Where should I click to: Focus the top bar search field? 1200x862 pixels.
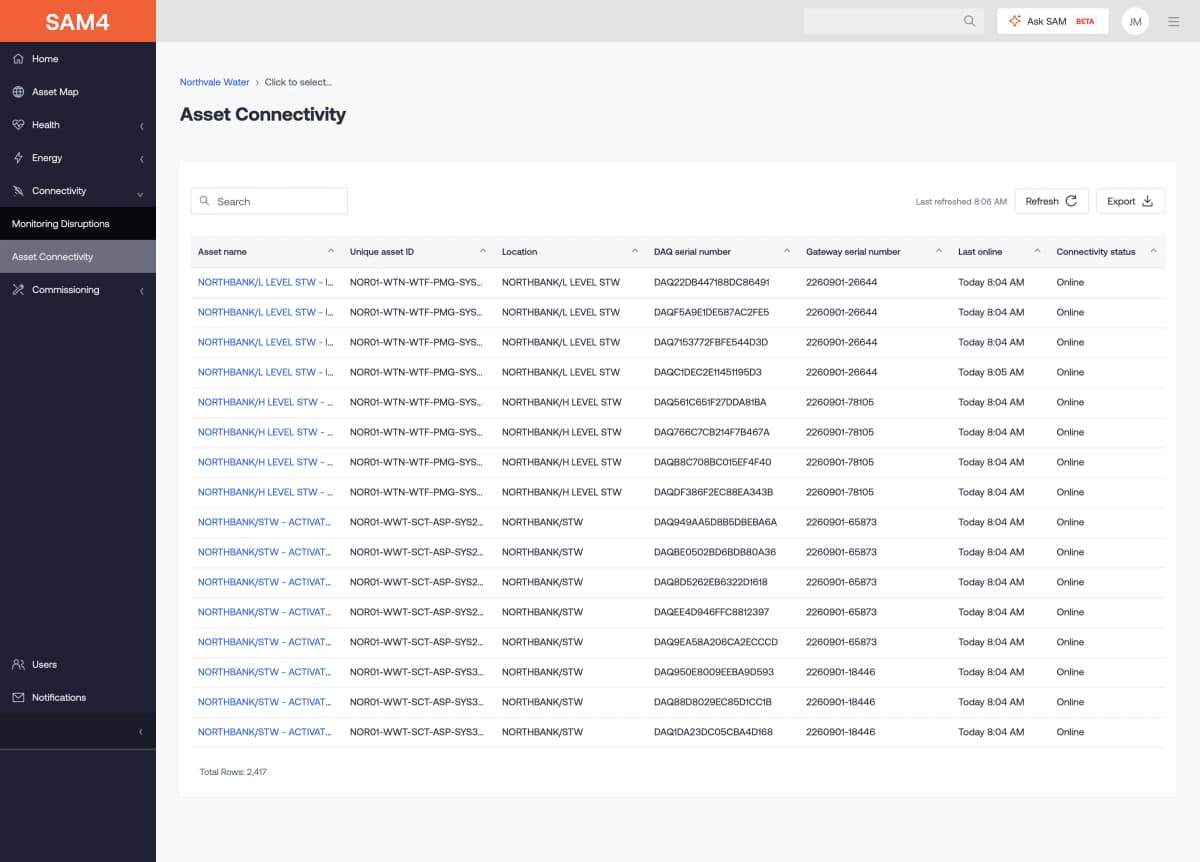click(x=894, y=21)
